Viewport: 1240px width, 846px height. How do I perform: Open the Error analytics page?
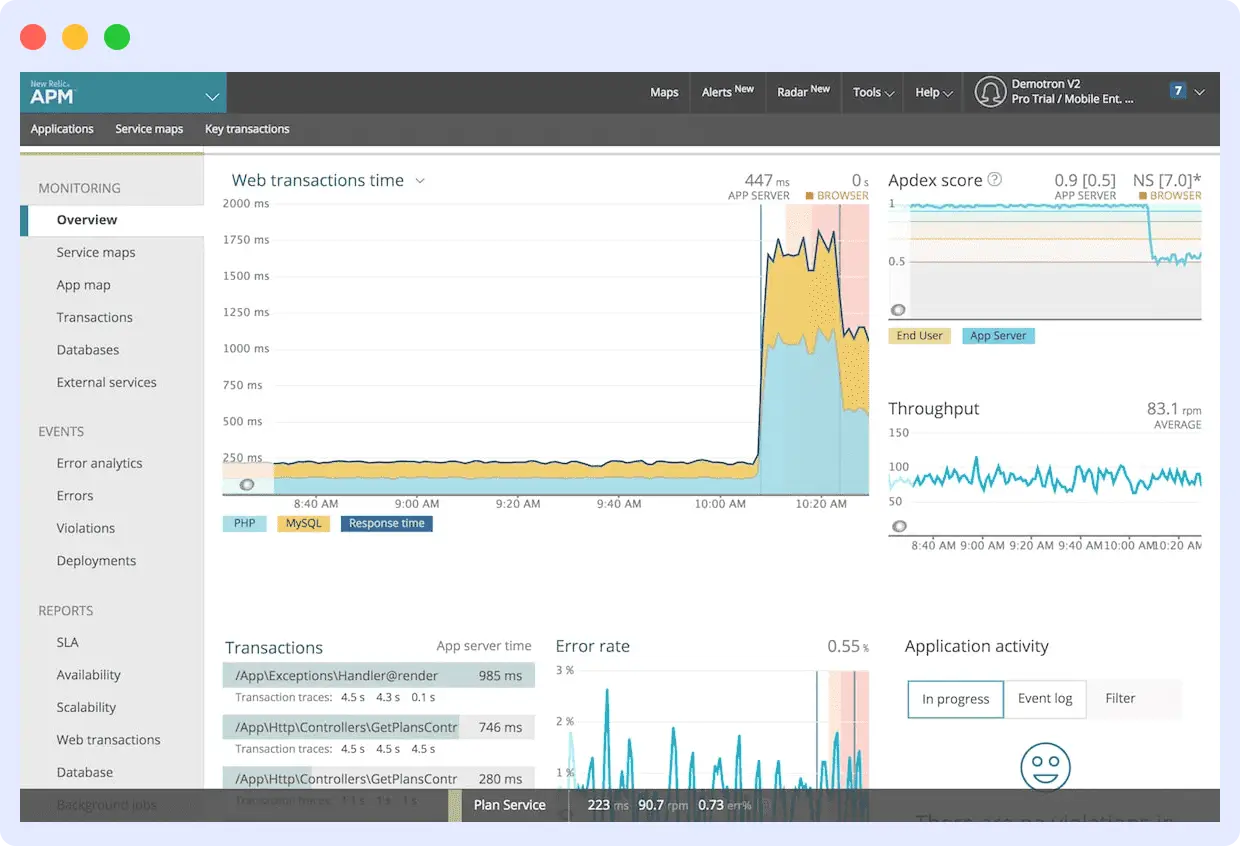pos(100,463)
